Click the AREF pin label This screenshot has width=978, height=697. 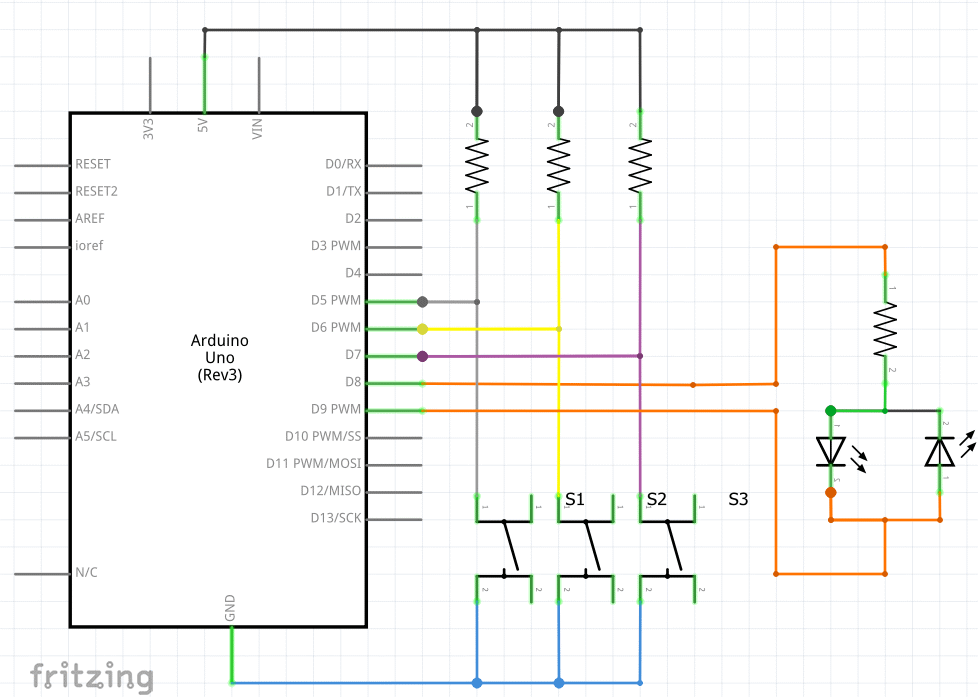(90, 218)
